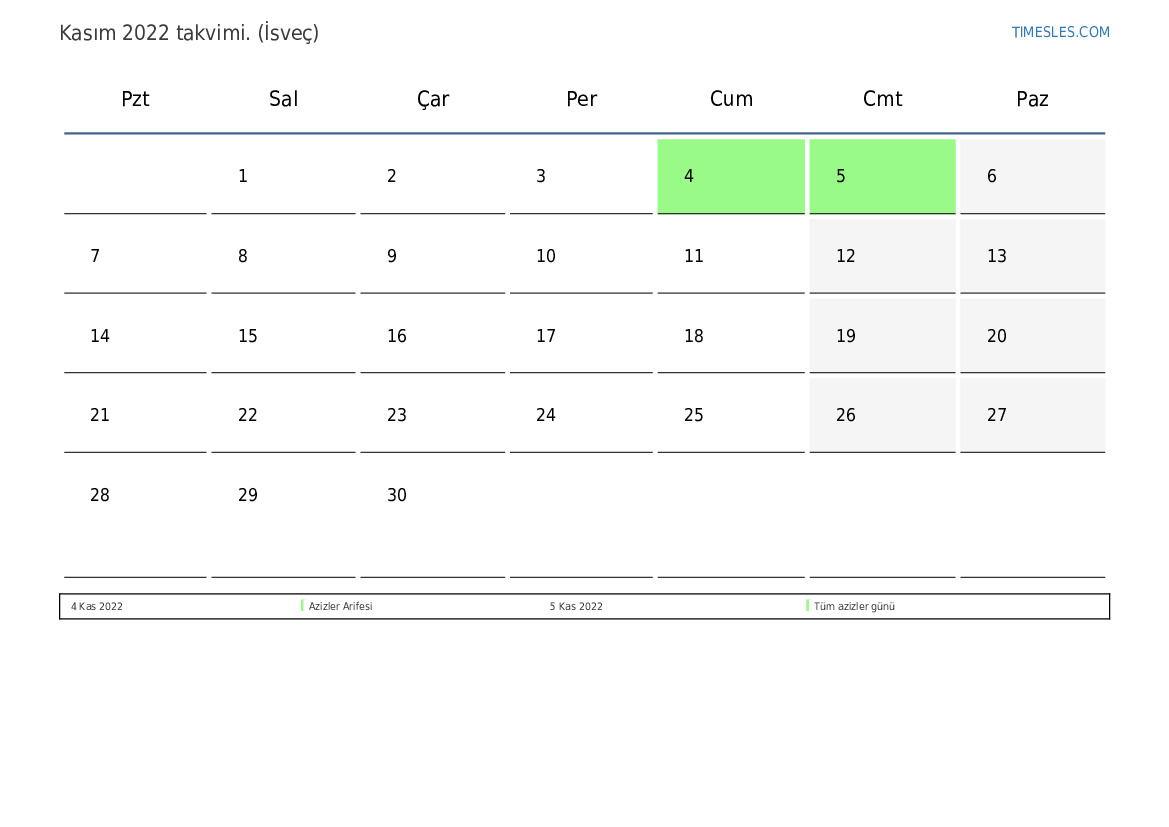This screenshot has width=1169, height=827.
Task: Click the calendar title Kasım 2022 takvimi
Action: point(189,33)
